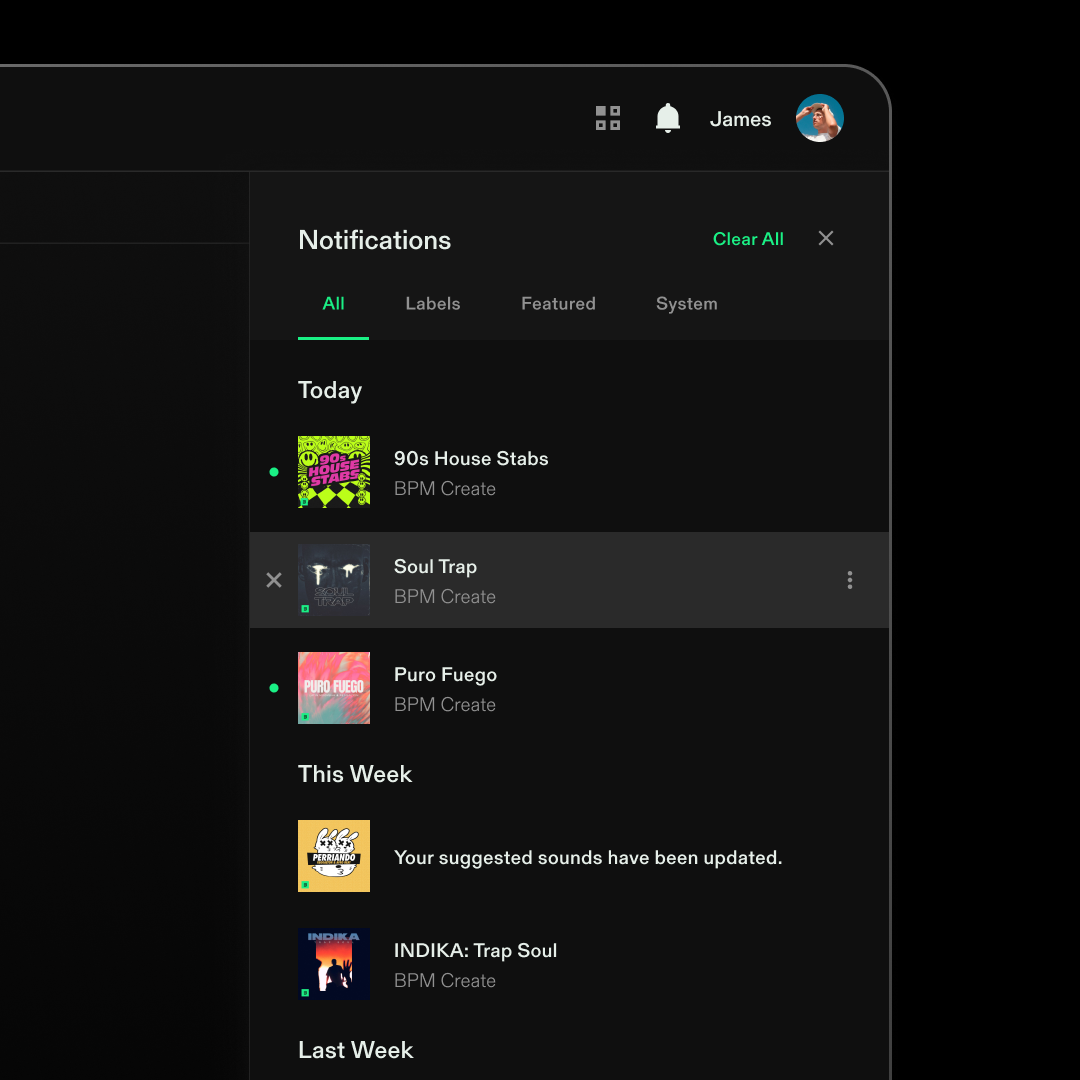Open INDIKA: Trap Soul cover art
This screenshot has height=1080, width=1080.
[x=334, y=964]
